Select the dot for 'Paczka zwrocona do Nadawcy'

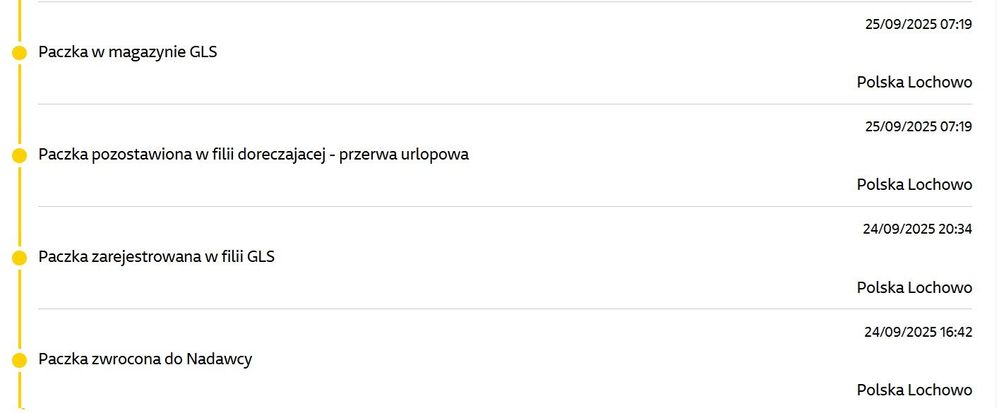pos(19,359)
